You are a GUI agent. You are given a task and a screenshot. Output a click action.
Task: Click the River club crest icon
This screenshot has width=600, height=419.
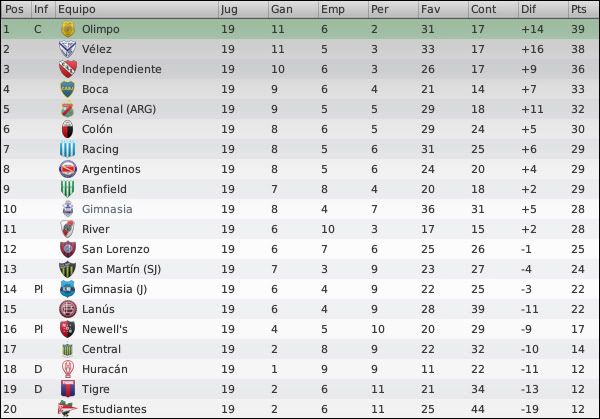click(68, 229)
